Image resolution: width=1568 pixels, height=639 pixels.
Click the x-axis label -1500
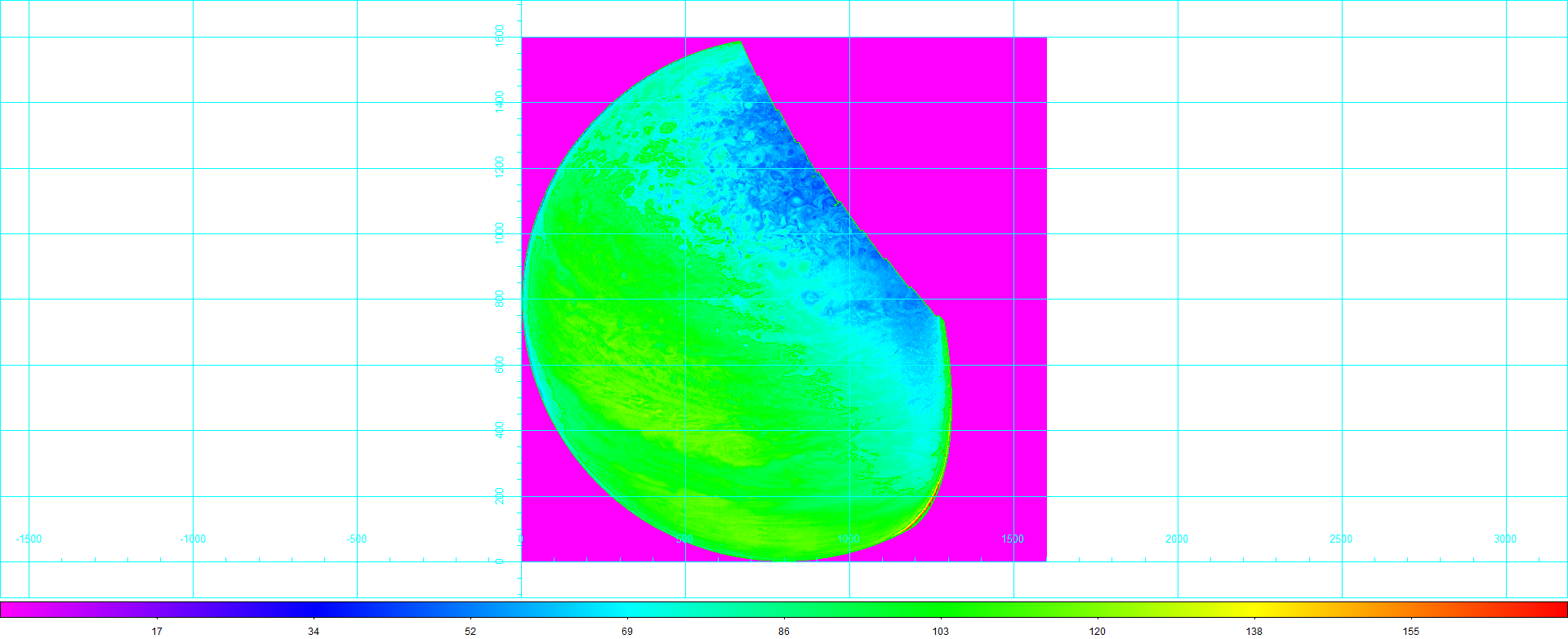[29, 539]
